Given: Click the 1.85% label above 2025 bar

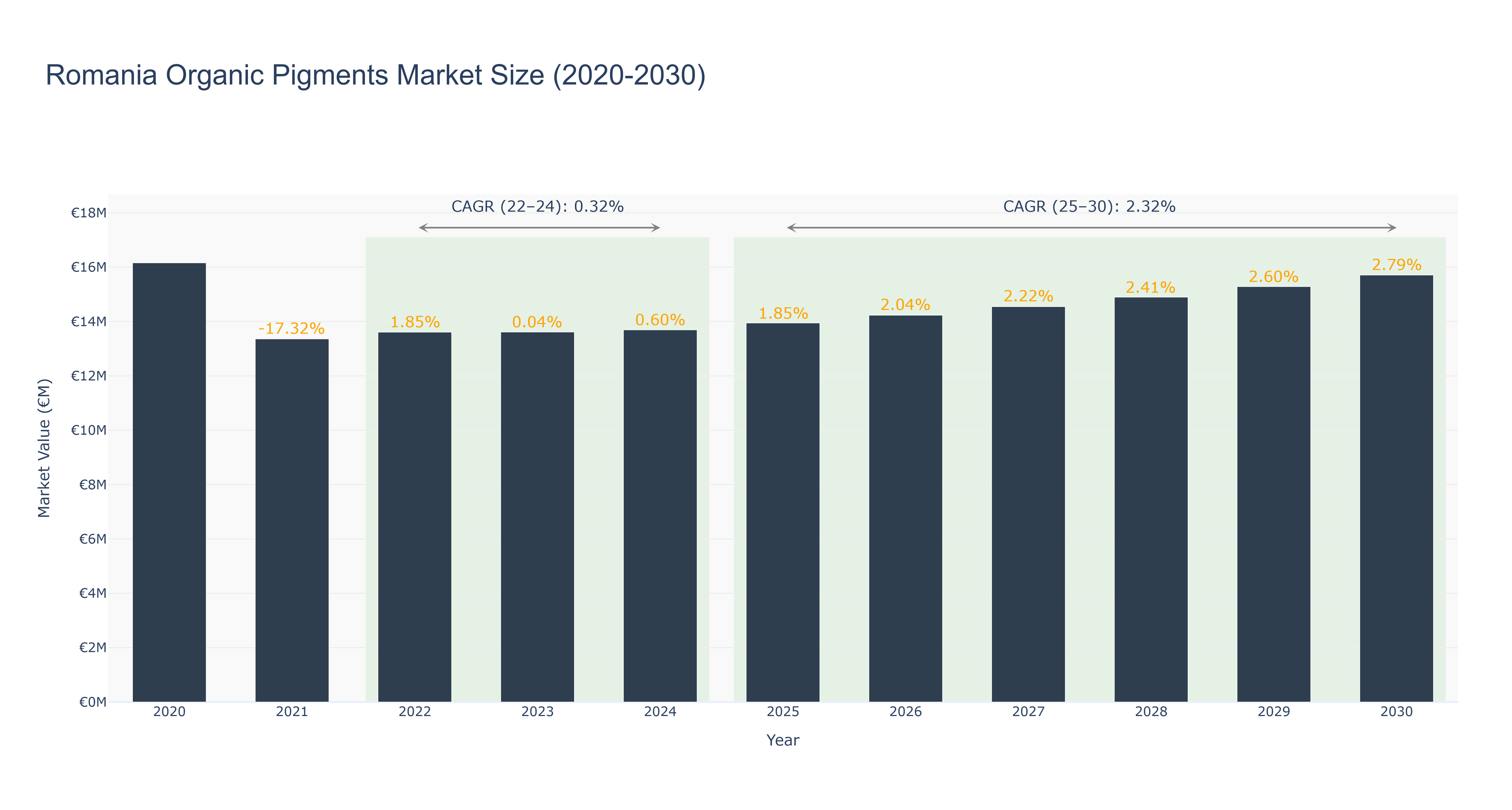Looking at the screenshot, I should 783,313.
